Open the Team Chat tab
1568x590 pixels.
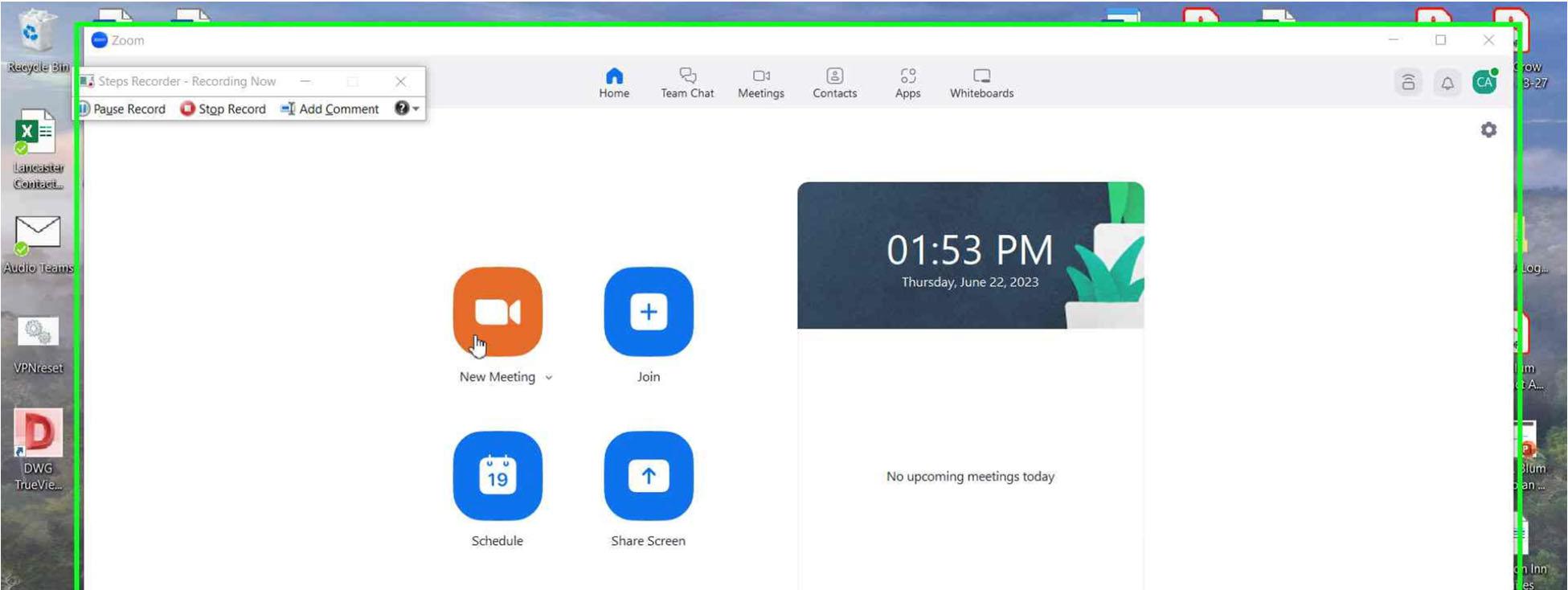(687, 83)
